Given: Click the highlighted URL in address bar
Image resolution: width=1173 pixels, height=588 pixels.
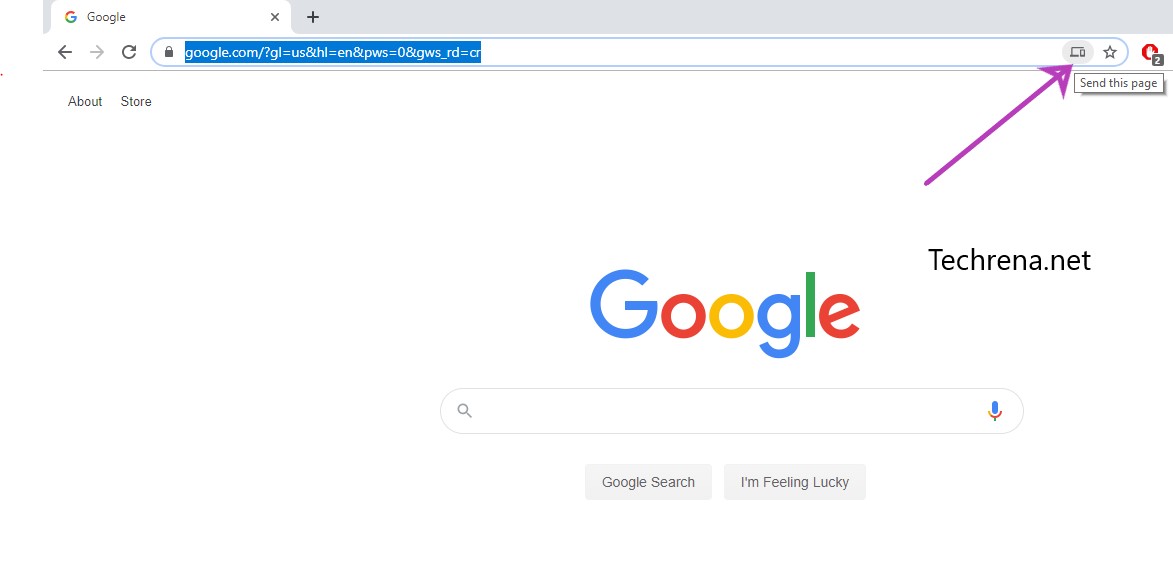Looking at the screenshot, I should click(333, 52).
